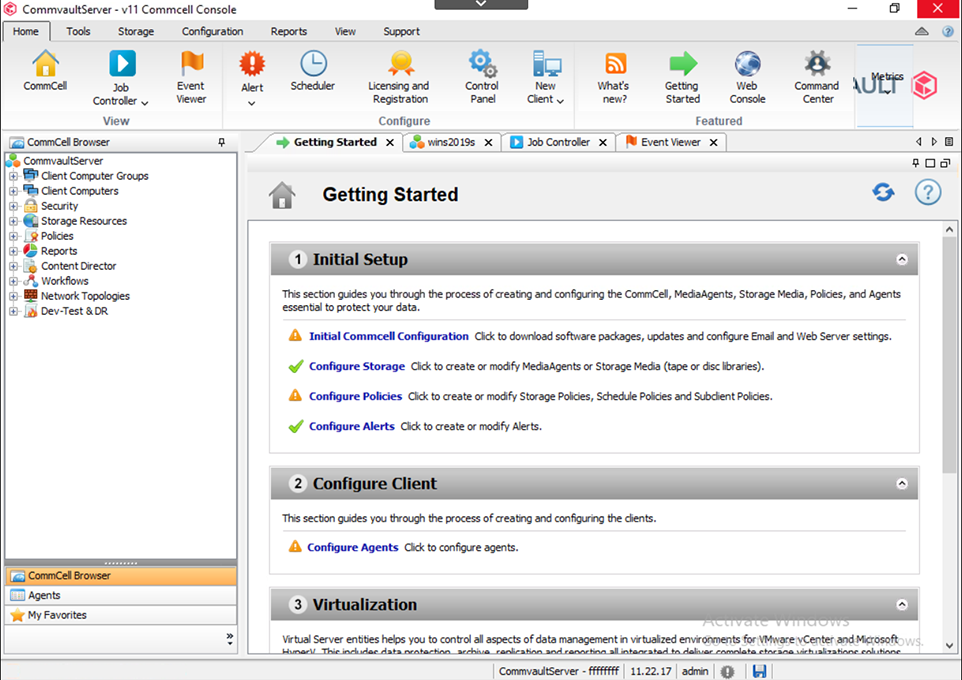This screenshot has width=962, height=680.
Task: Expand the Client Computers tree node
Action: coord(13,191)
